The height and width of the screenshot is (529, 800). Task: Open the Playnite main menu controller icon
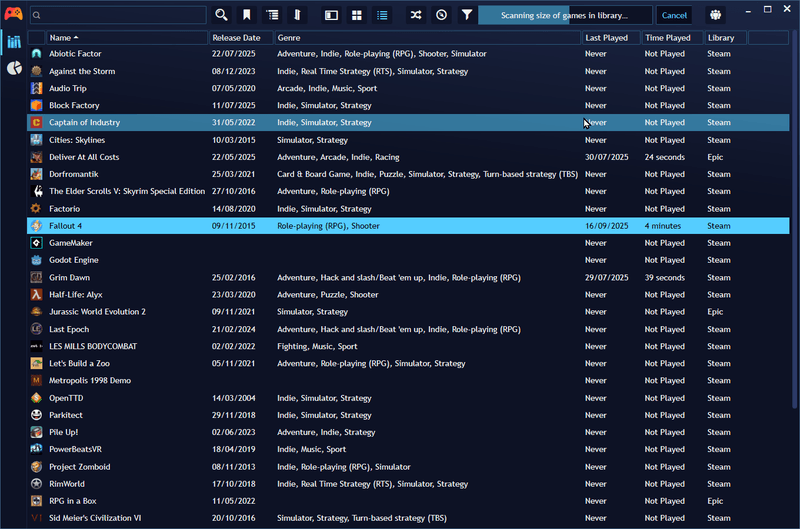pyautogui.click(x=13, y=15)
